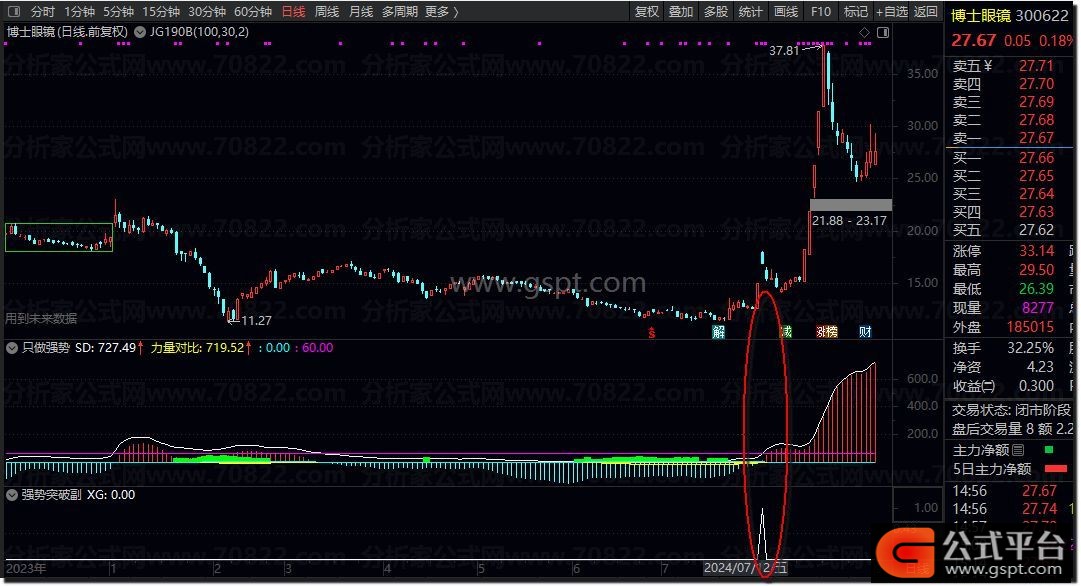Click the 标记 mark button
This screenshot has width=1081, height=586.
point(856,12)
